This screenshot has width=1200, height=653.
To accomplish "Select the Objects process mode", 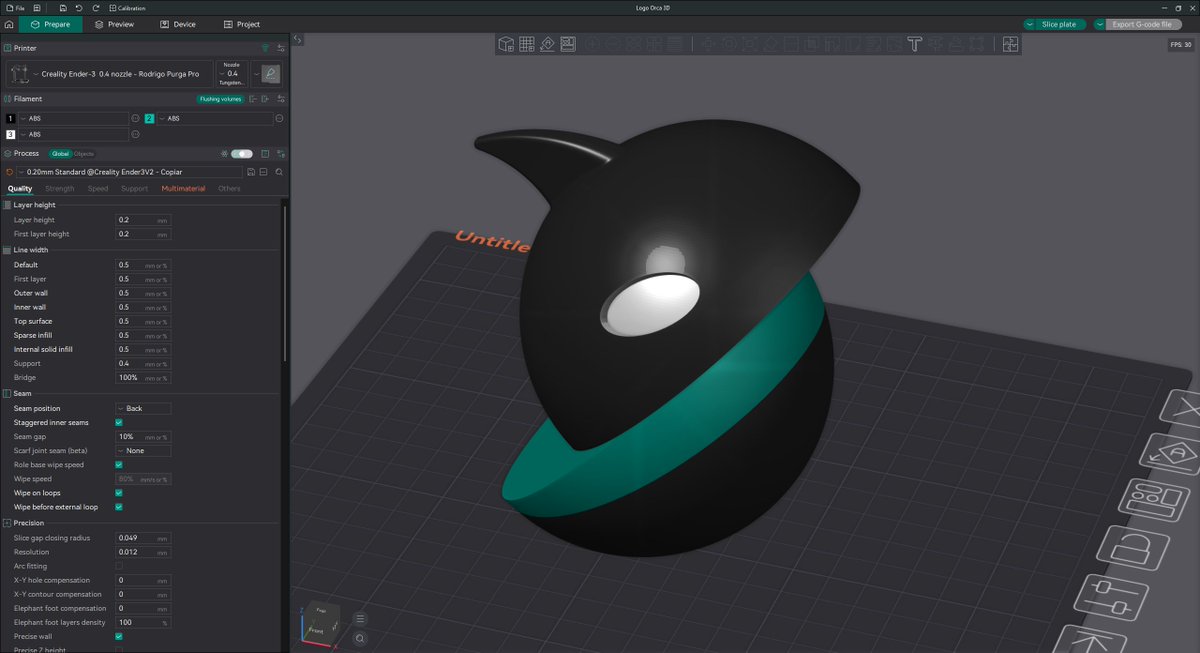I will click(84, 154).
